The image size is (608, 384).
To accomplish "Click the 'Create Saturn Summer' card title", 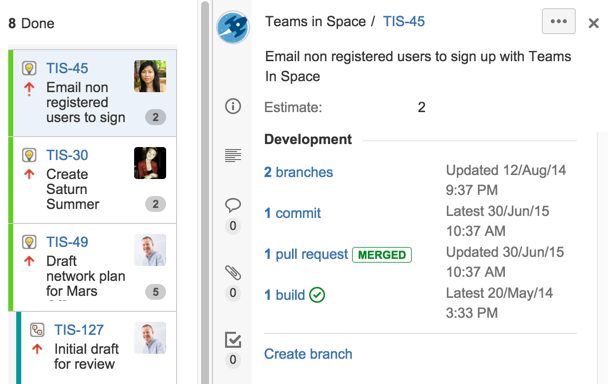I will (x=73, y=189).
